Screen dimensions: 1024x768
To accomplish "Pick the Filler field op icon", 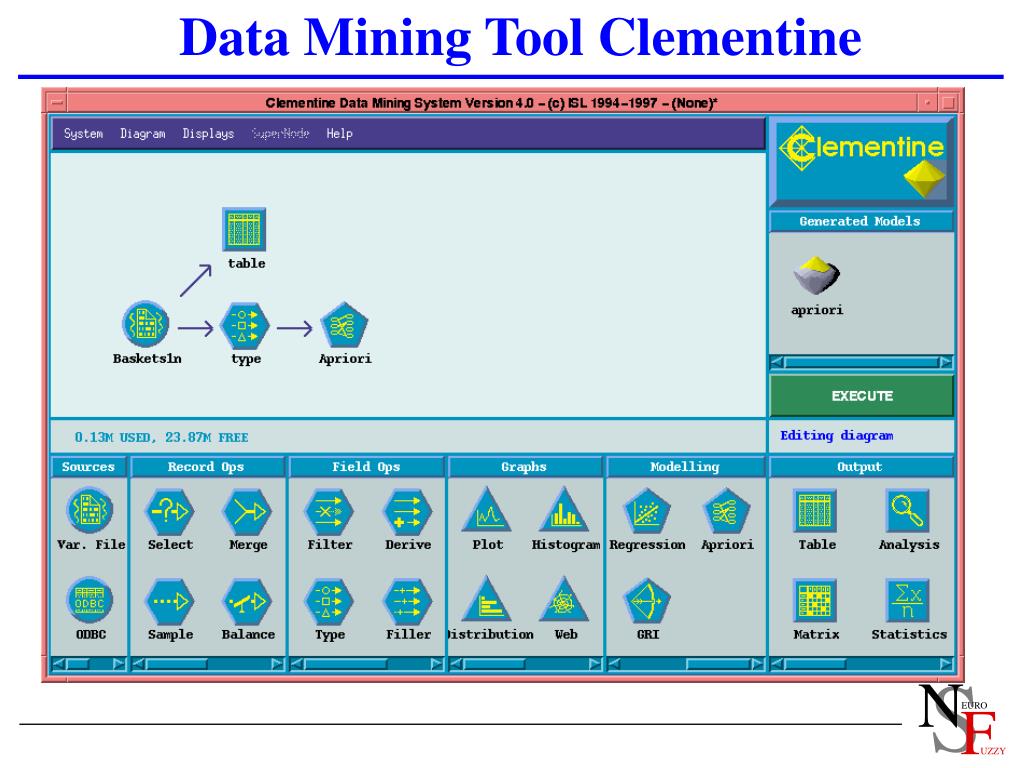I will [x=408, y=601].
